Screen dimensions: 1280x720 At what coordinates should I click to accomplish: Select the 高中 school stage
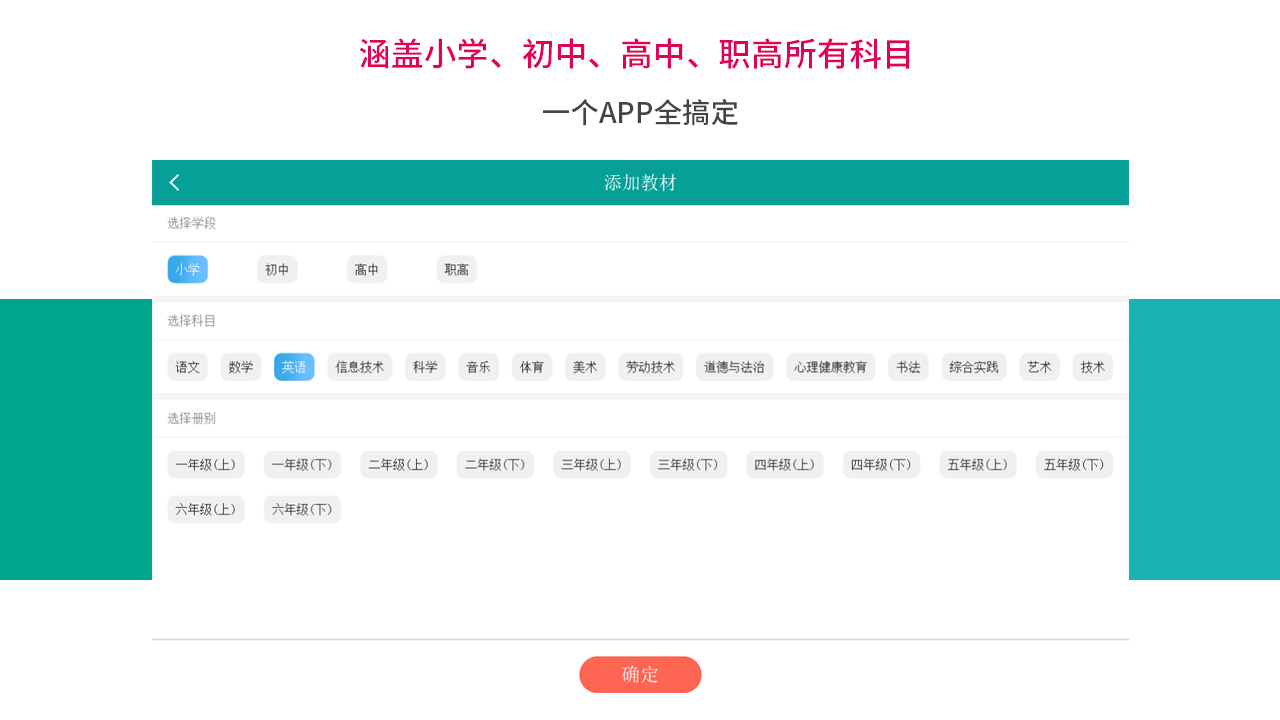[366, 269]
